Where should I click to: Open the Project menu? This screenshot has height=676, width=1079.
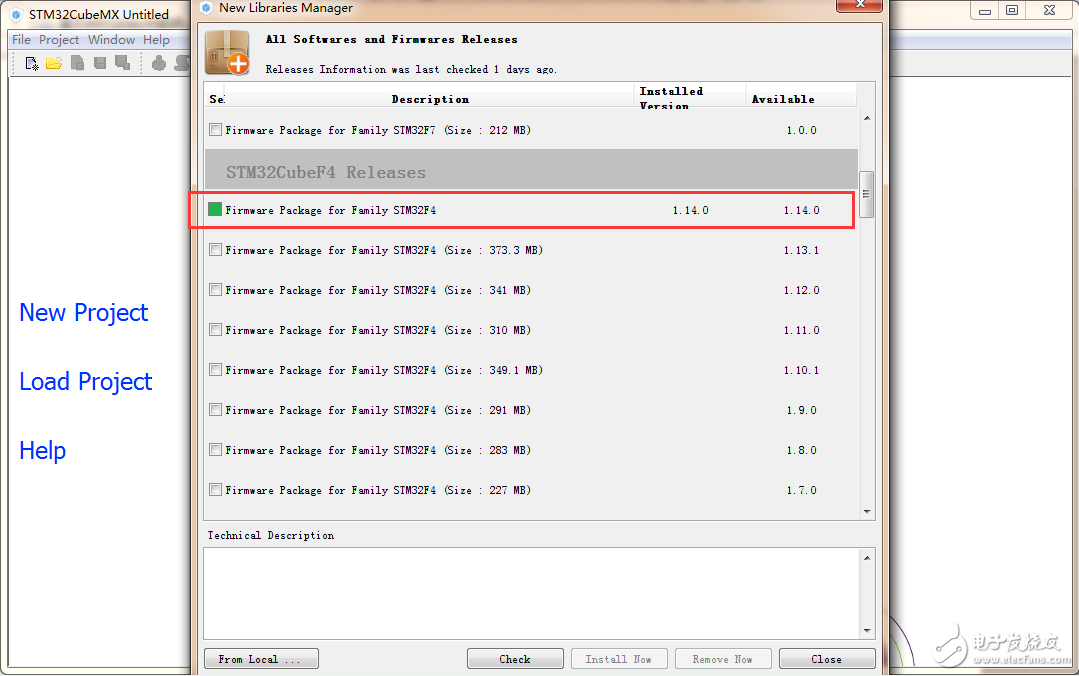pos(58,39)
